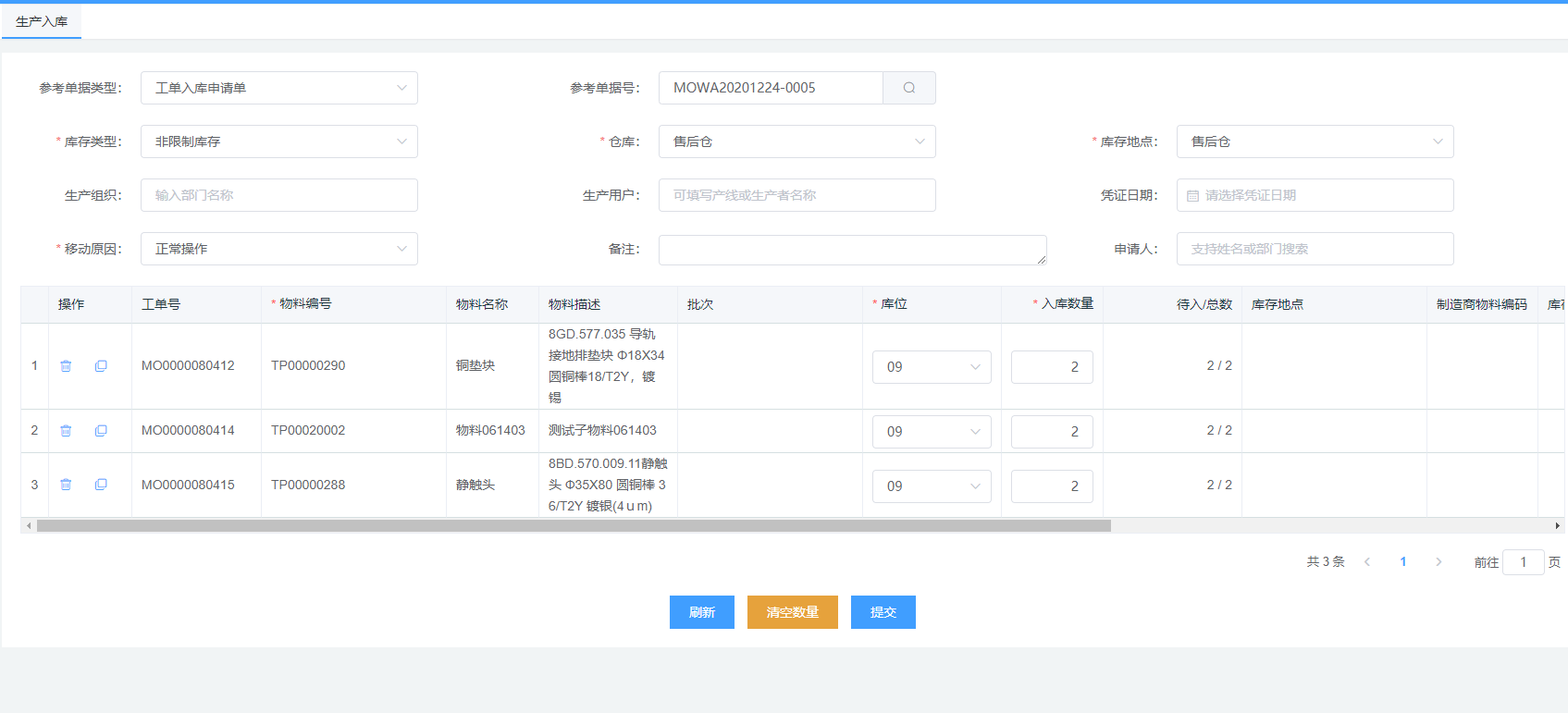Viewport: 1568px width, 713px height.
Task: Expand the 移动原因 dropdown
Action: (x=278, y=249)
